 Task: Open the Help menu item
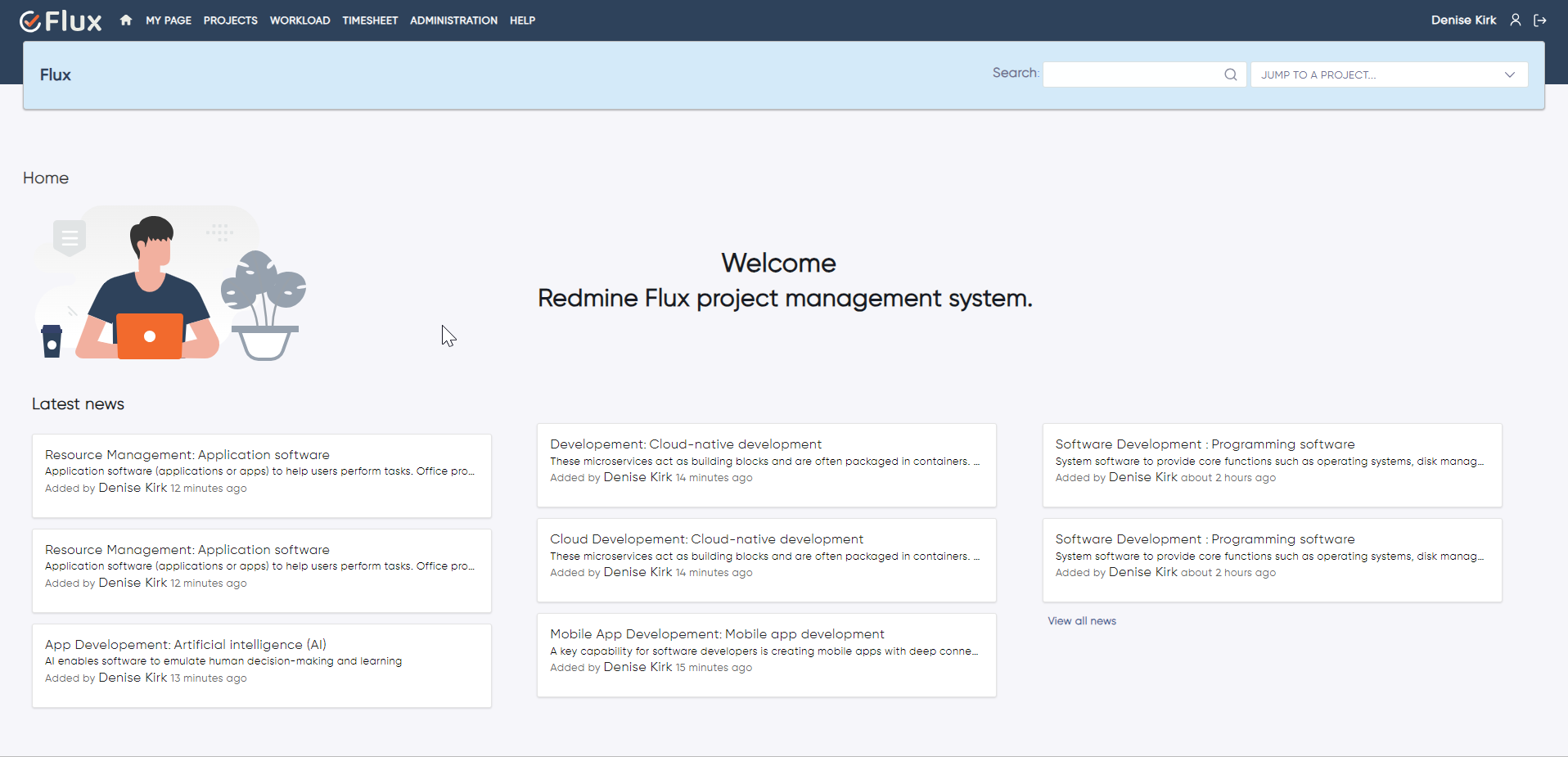522,20
